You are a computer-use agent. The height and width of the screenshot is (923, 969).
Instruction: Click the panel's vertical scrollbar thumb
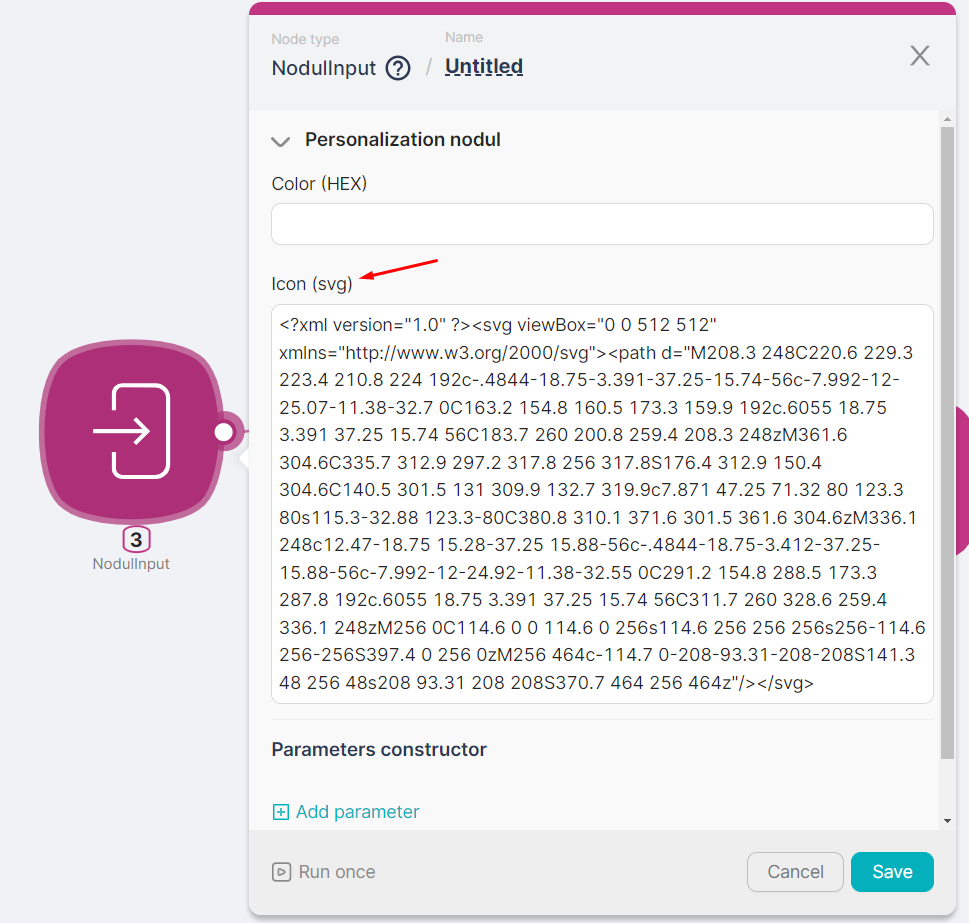tap(947, 442)
